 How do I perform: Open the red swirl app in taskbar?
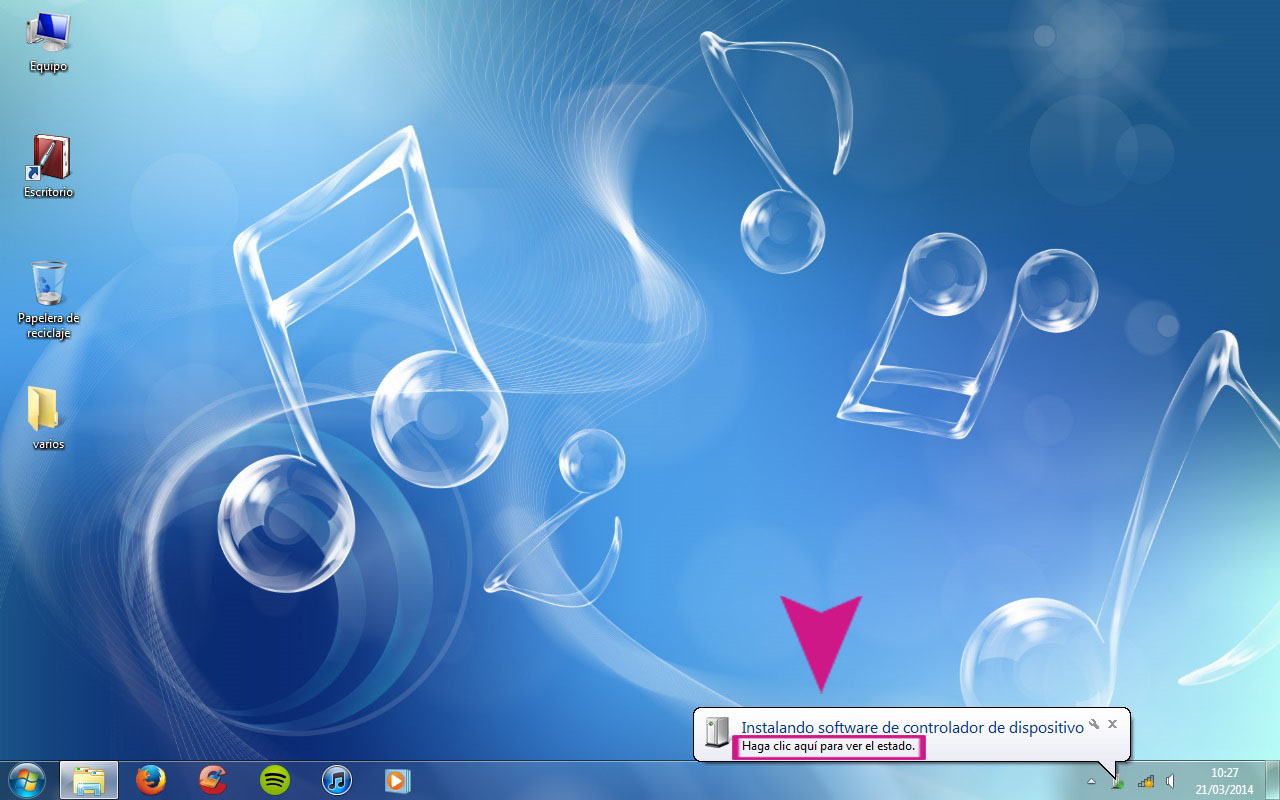click(213, 780)
